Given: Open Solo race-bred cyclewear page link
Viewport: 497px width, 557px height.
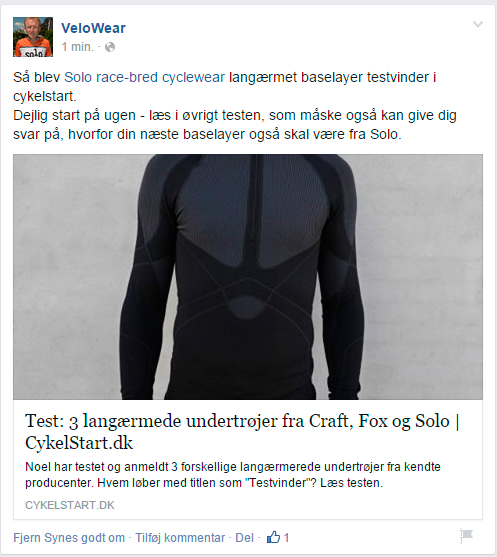Looking at the screenshot, I should pos(144,77).
